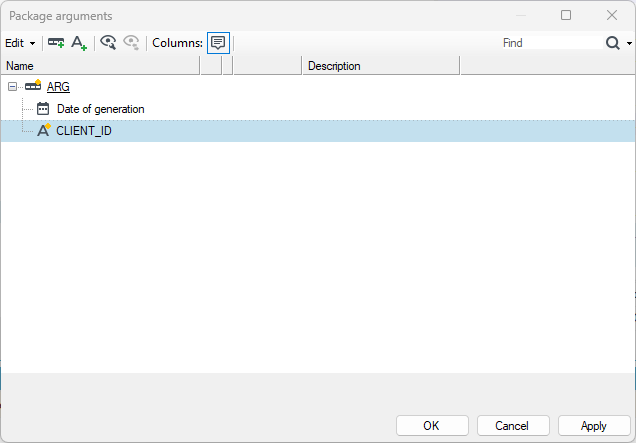636x443 pixels.
Task: Click the search magnifier icon
Action: click(x=612, y=43)
